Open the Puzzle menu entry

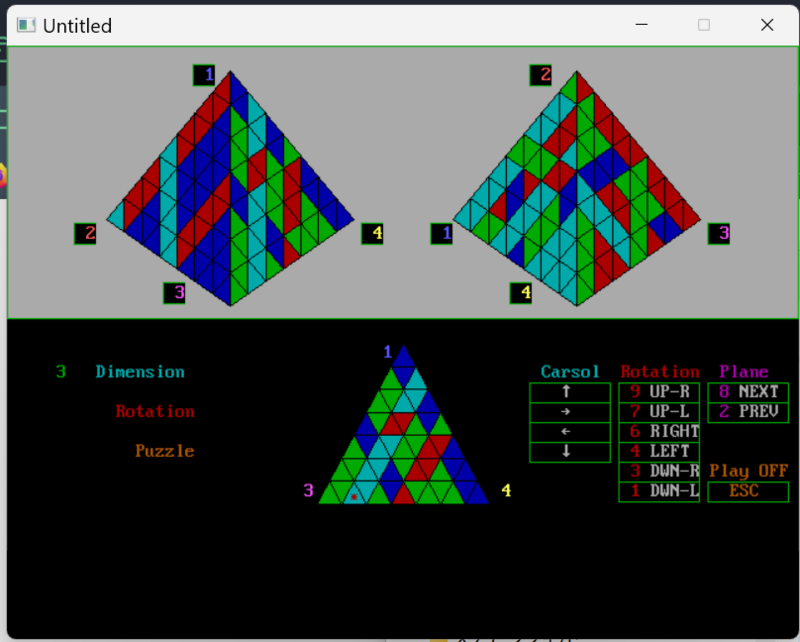[x=165, y=451]
